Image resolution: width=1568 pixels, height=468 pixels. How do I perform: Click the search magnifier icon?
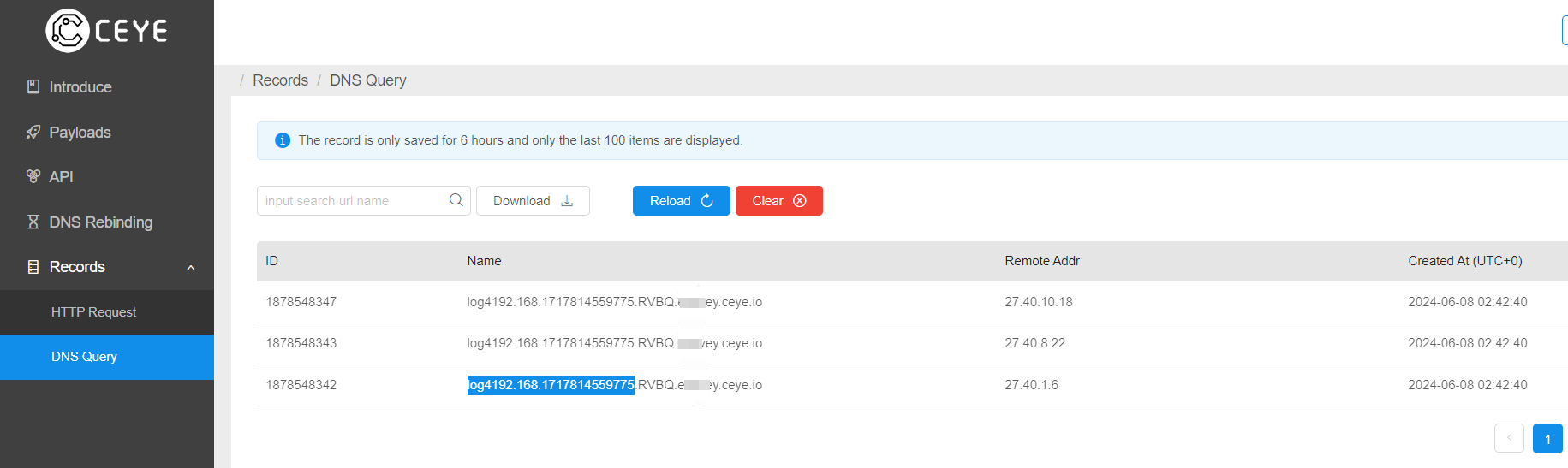(x=456, y=200)
